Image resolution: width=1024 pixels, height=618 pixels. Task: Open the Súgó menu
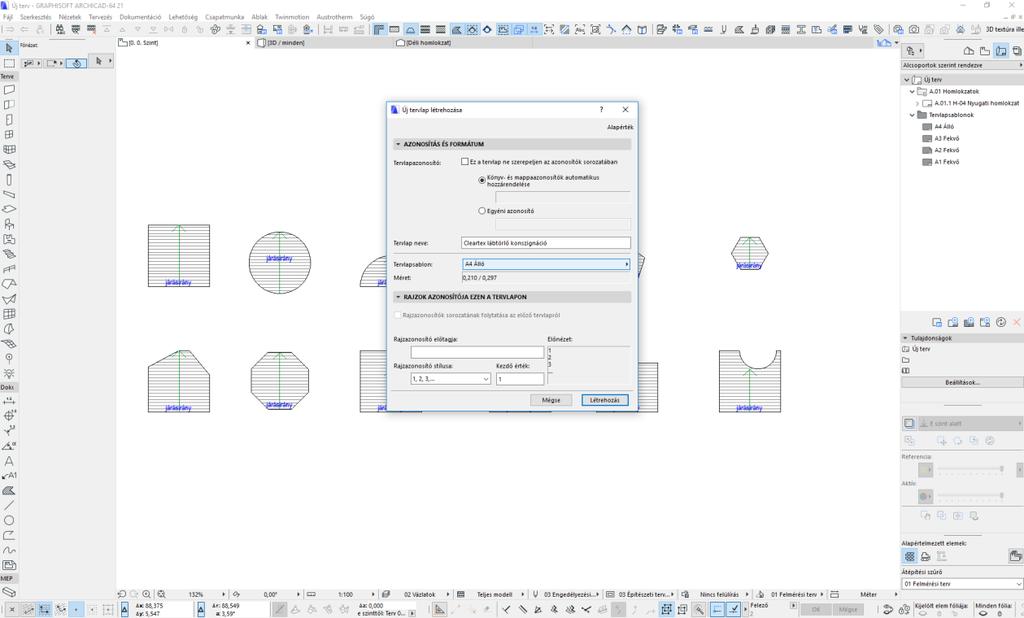pyautogui.click(x=367, y=17)
